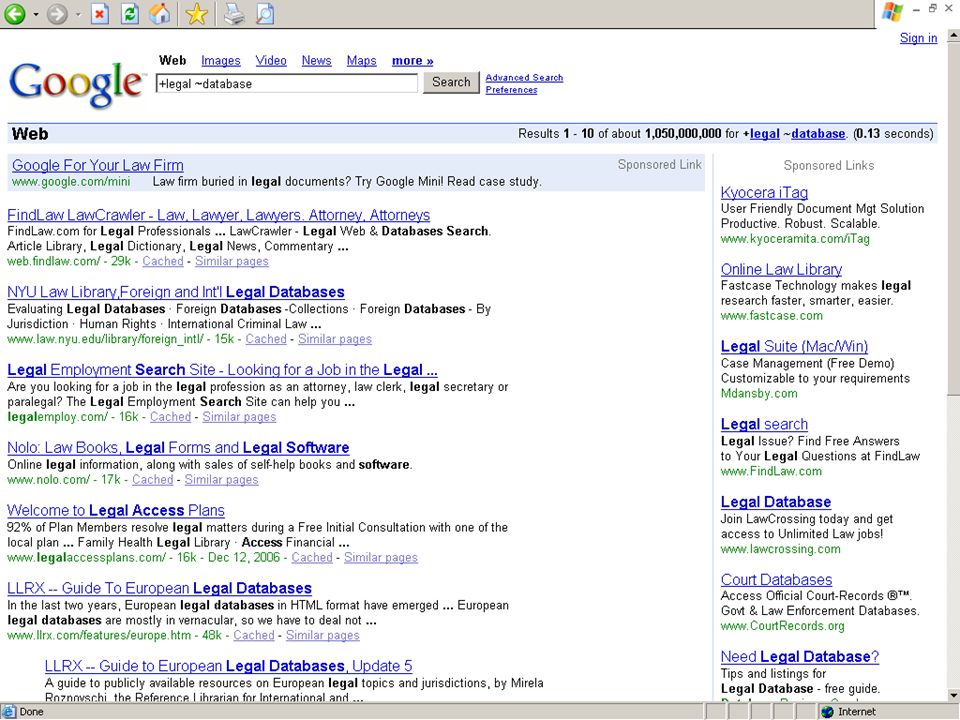The width and height of the screenshot is (960, 720).
Task: Open FindLaw LawCrawler result
Action: point(219,215)
